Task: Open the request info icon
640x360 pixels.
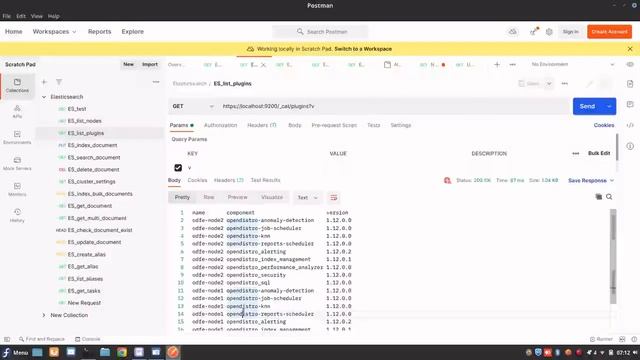Action: click(x=630, y=146)
